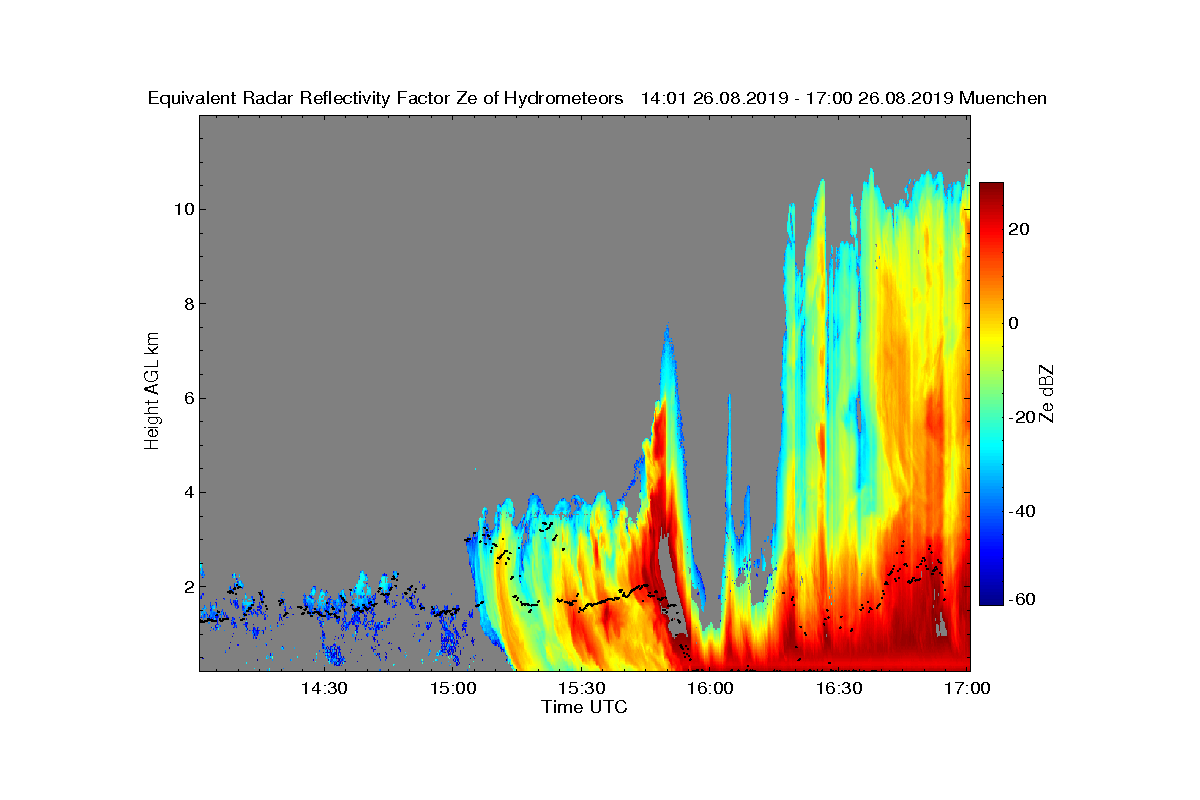Select the Ze dBZ colorbar title
Image resolution: width=1200 pixels, height=800 pixels.
(1047, 393)
